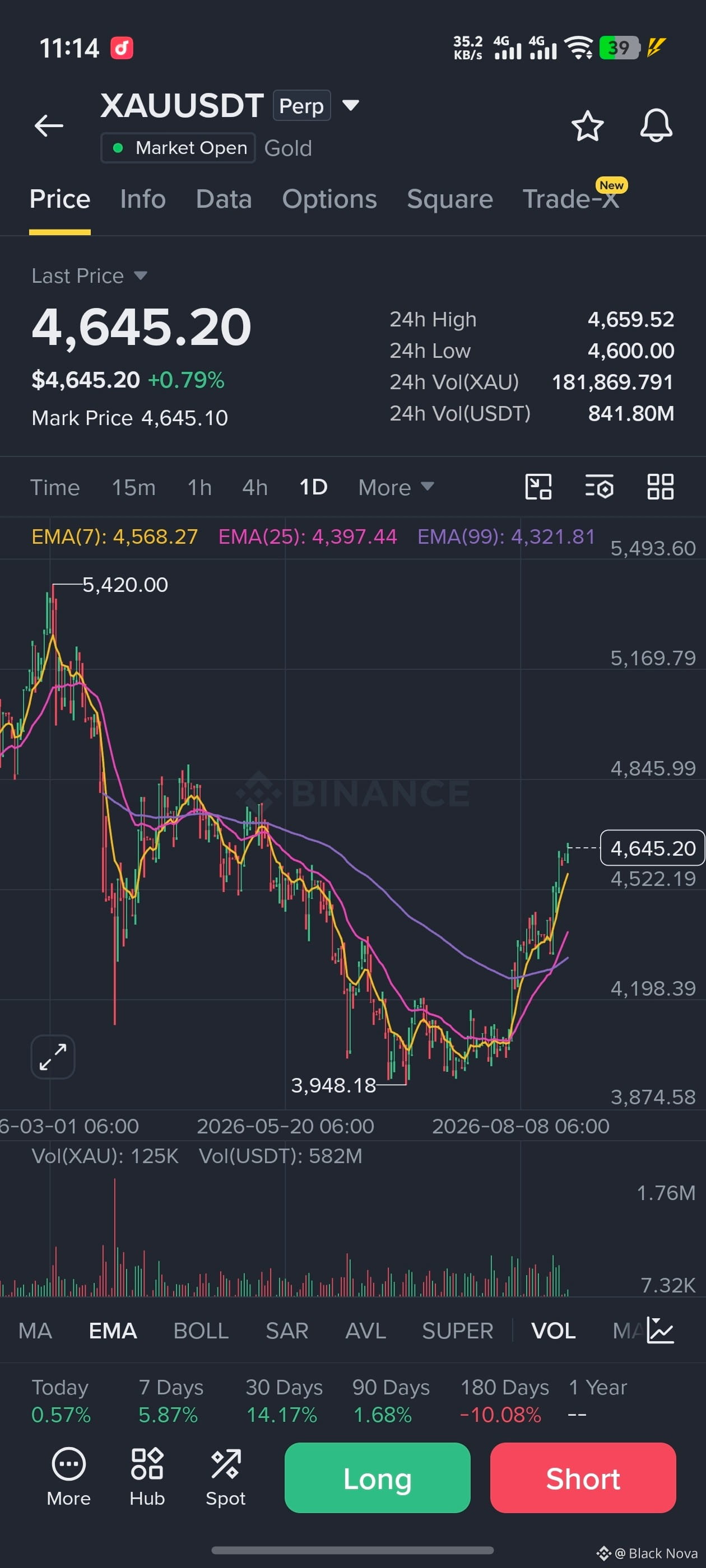Select the 15m chart interval
The image size is (706, 1568).
pyautogui.click(x=133, y=487)
